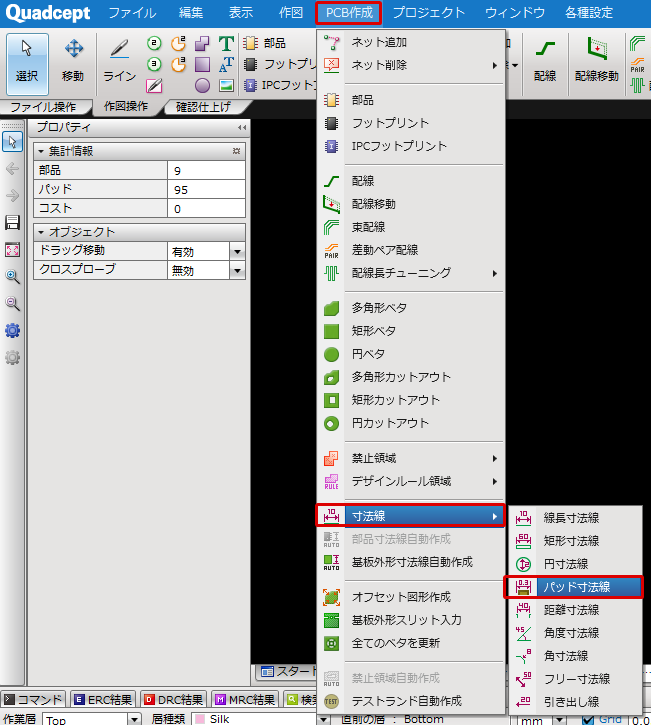Open the 各種設定 menu
The image size is (651, 725).
pyautogui.click(x=589, y=13)
